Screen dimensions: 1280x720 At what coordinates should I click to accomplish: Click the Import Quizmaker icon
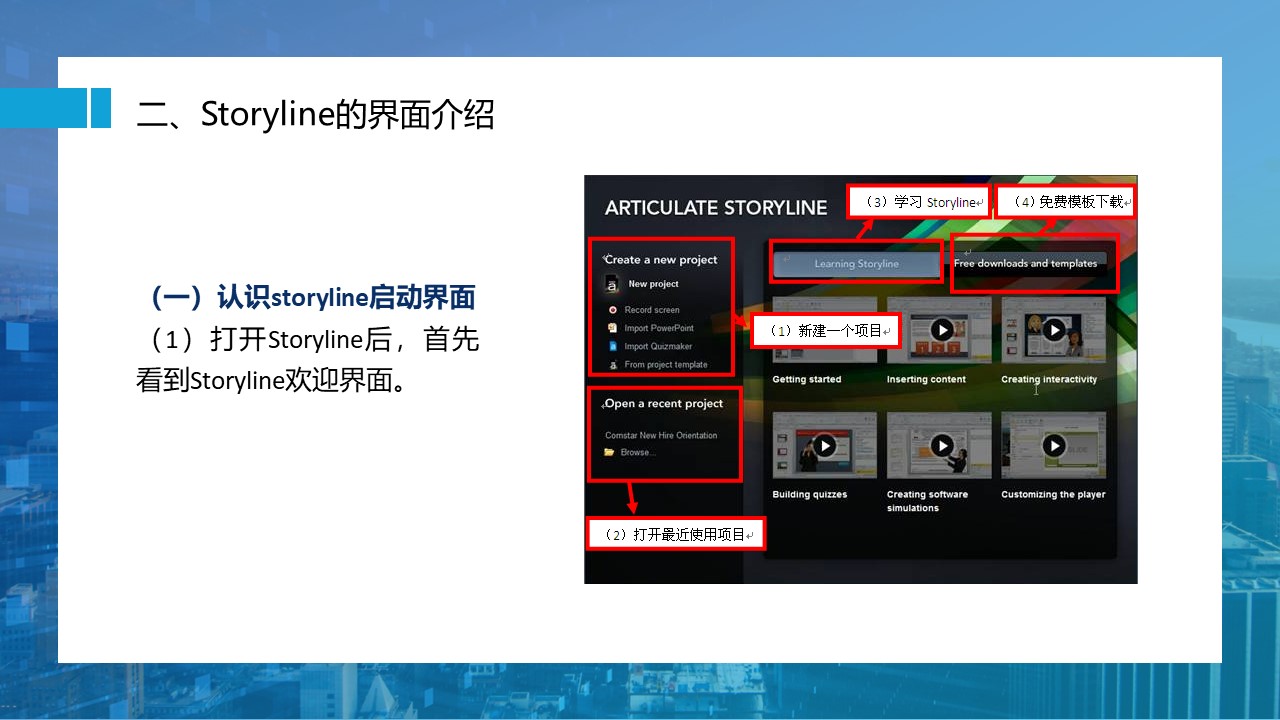(613, 347)
